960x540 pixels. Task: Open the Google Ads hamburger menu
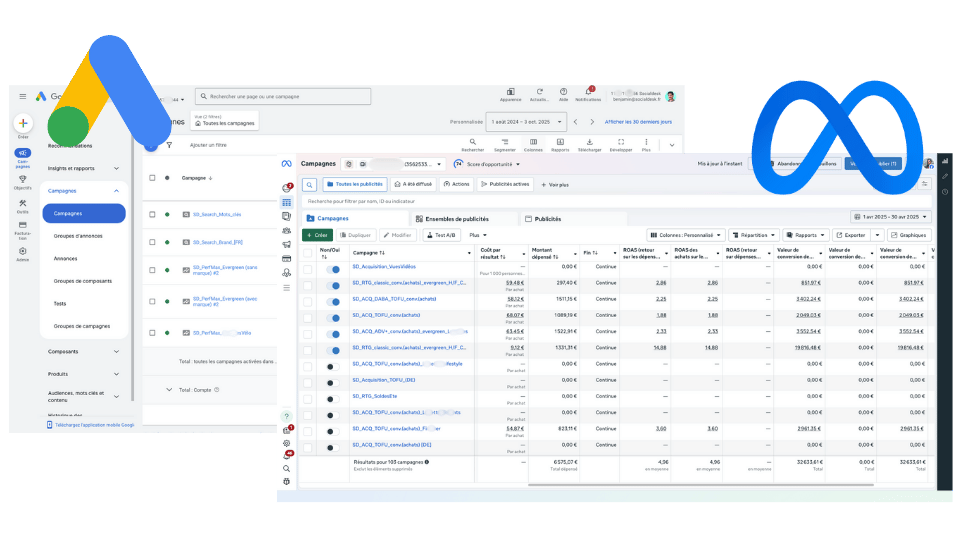point(23,96)
